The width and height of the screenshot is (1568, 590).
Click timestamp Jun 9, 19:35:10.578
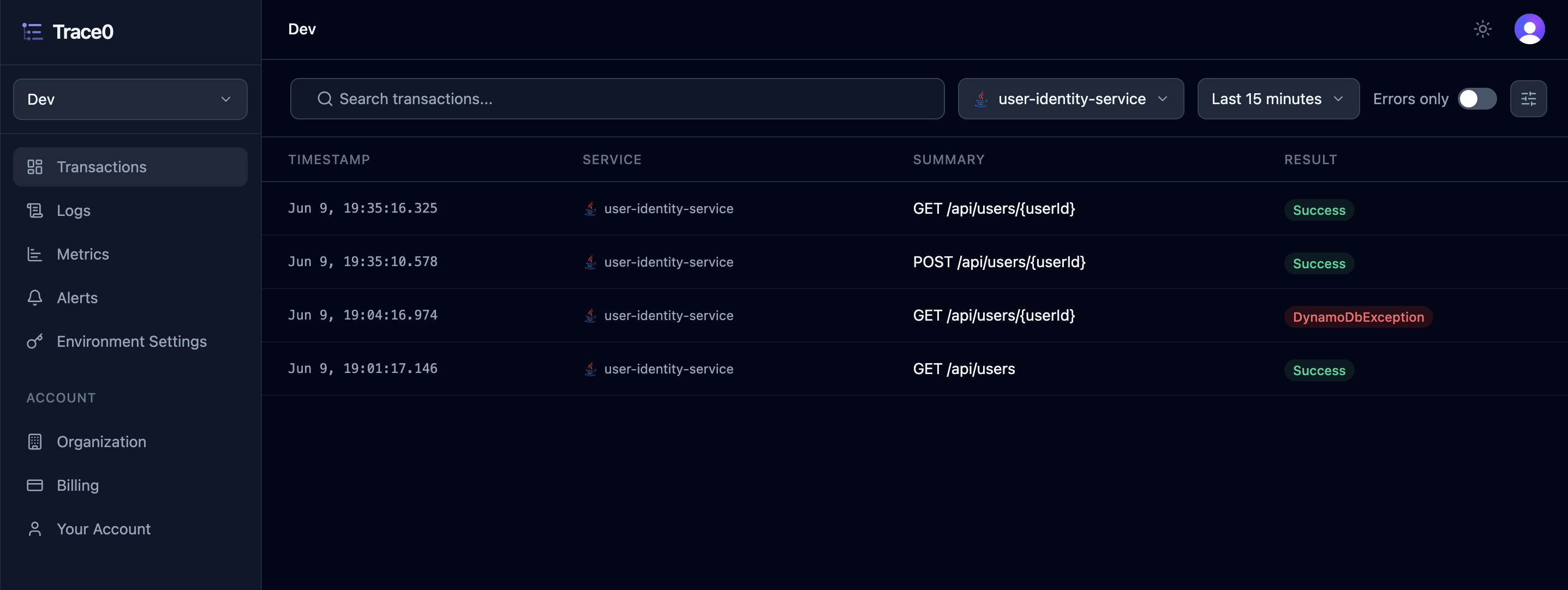tap(362, 262)
